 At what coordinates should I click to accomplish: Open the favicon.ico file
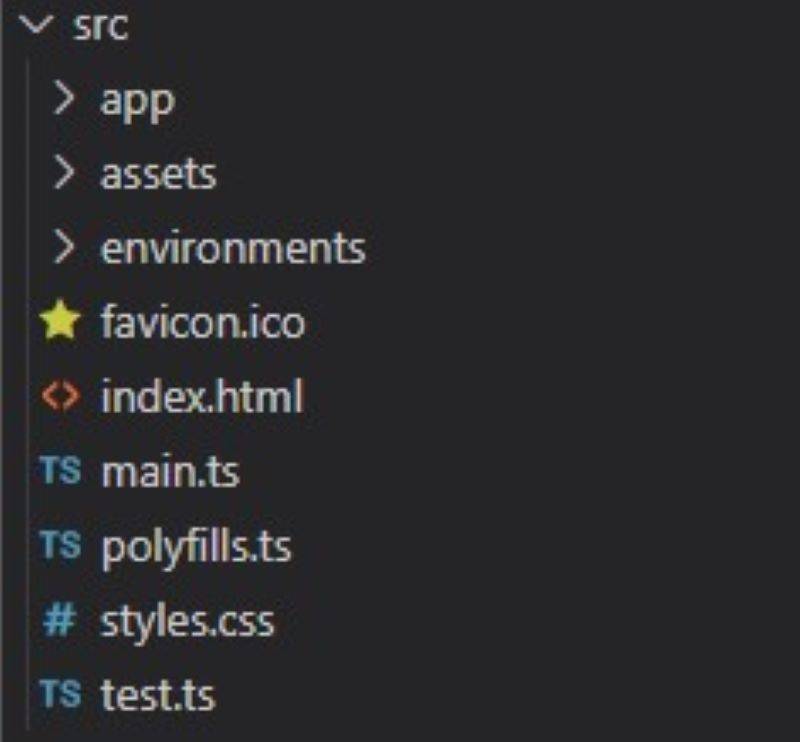(x=202, y=323)
